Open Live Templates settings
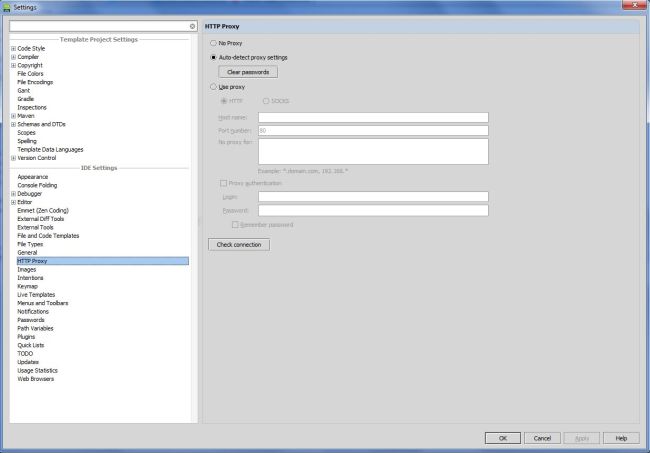Image resolution: width=650 pixels, height=453 pixels. (x=36, y=295)
